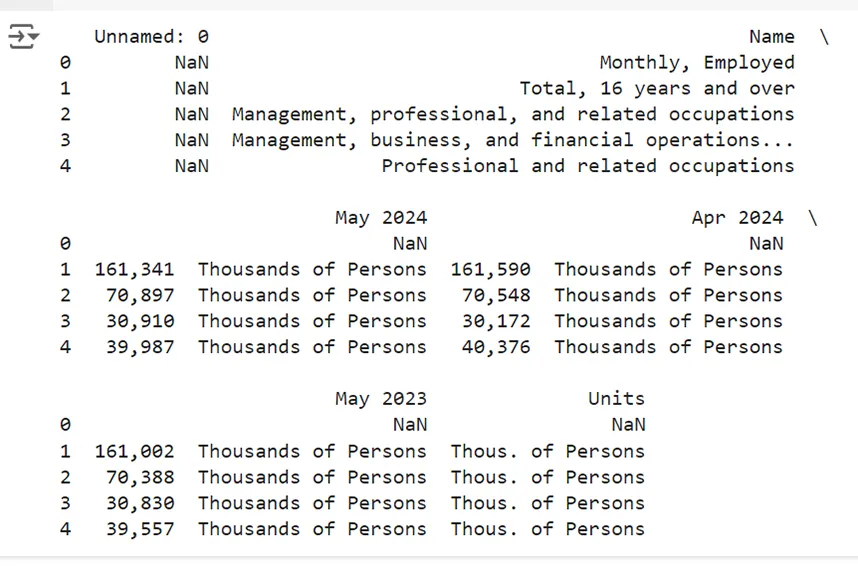858x574 pixels.
Task: Click "Management, professional, and related occupations" text
Action: [512, 115]
